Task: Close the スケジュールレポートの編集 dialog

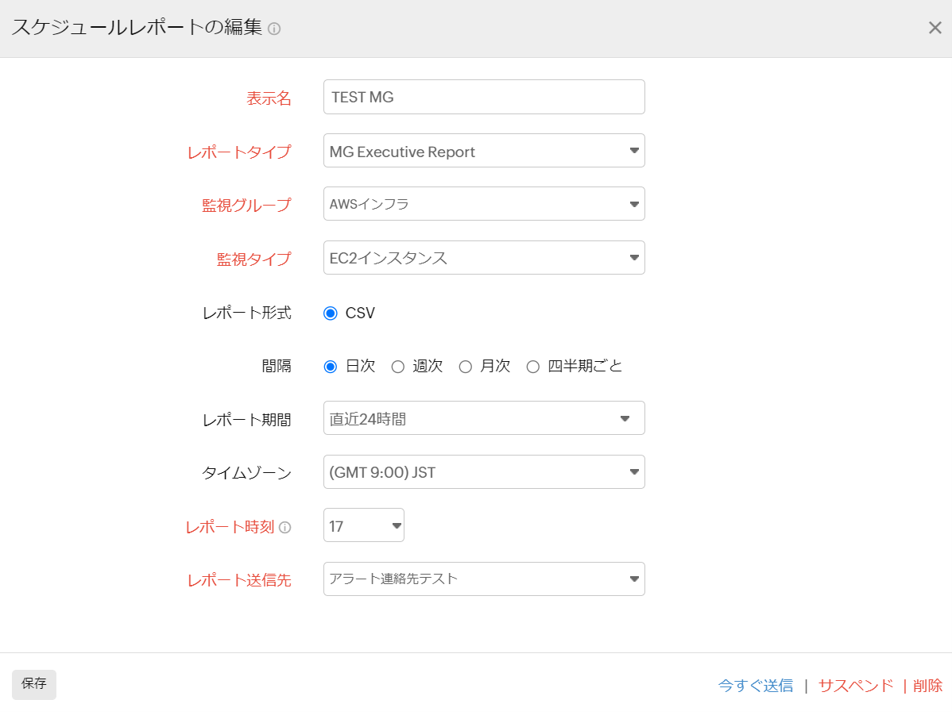Action: (x=934, y=28)
